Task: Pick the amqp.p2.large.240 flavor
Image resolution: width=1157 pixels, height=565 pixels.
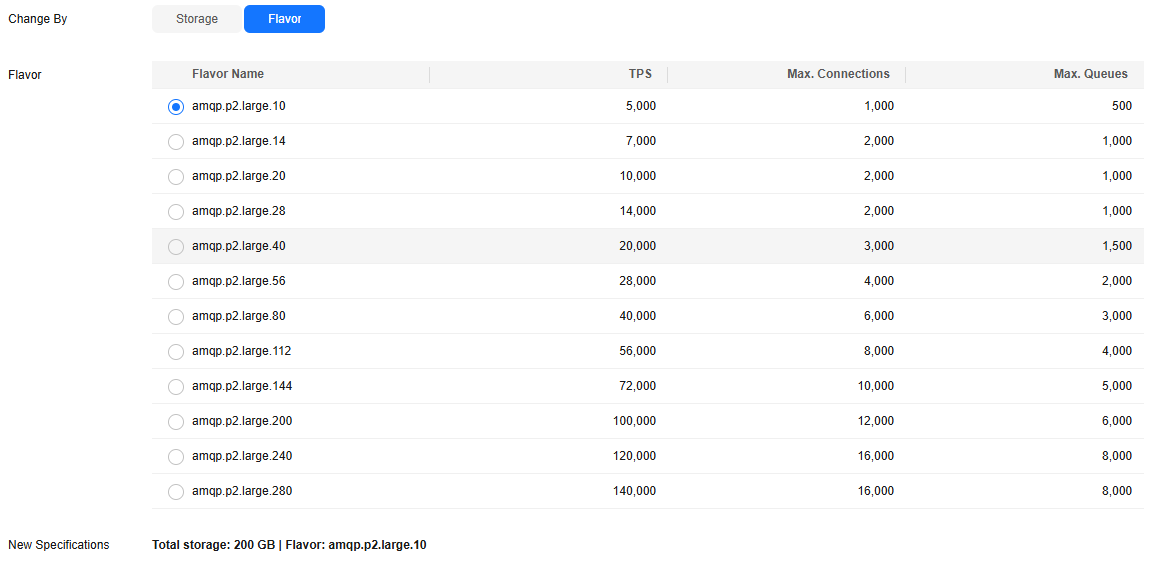Action: pos(176,457)
